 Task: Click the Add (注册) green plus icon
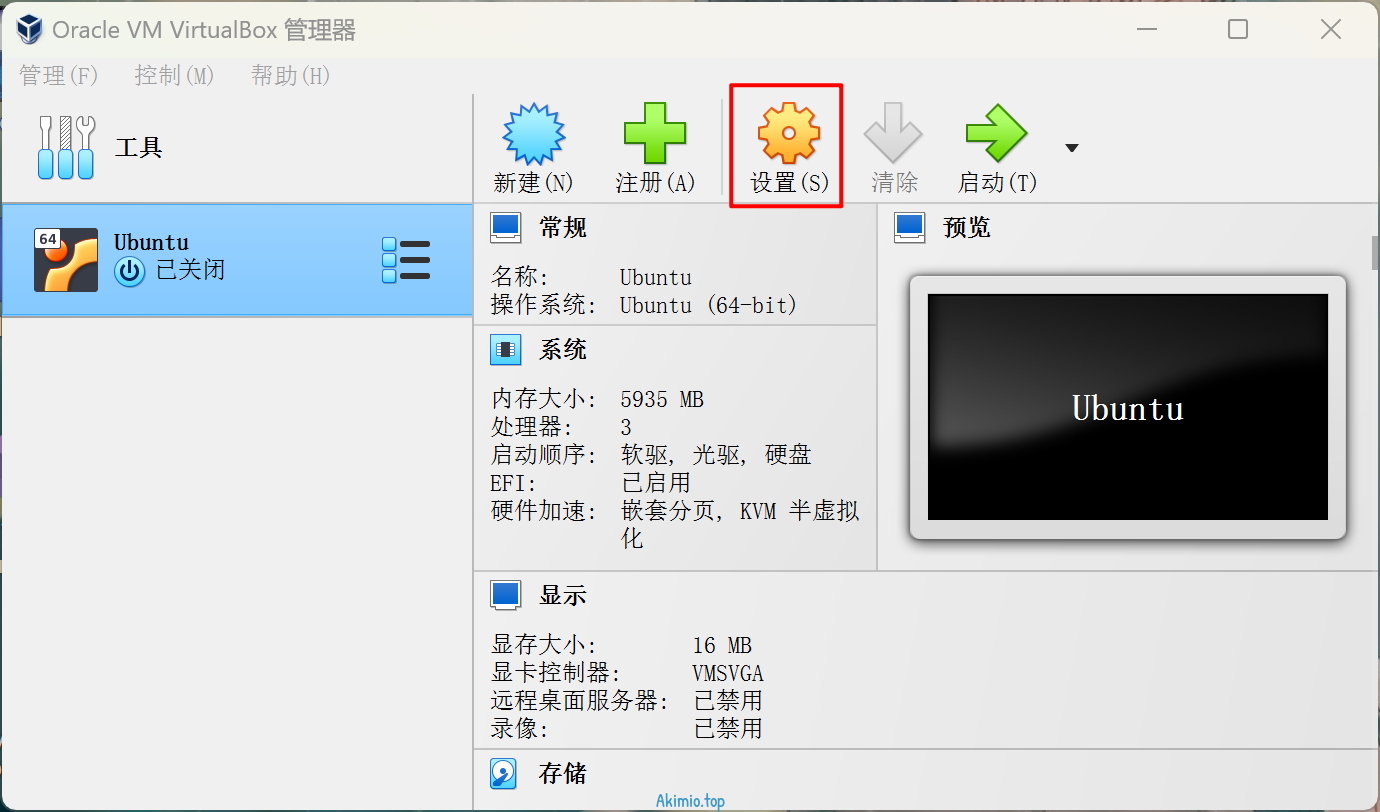coord(655,134)
